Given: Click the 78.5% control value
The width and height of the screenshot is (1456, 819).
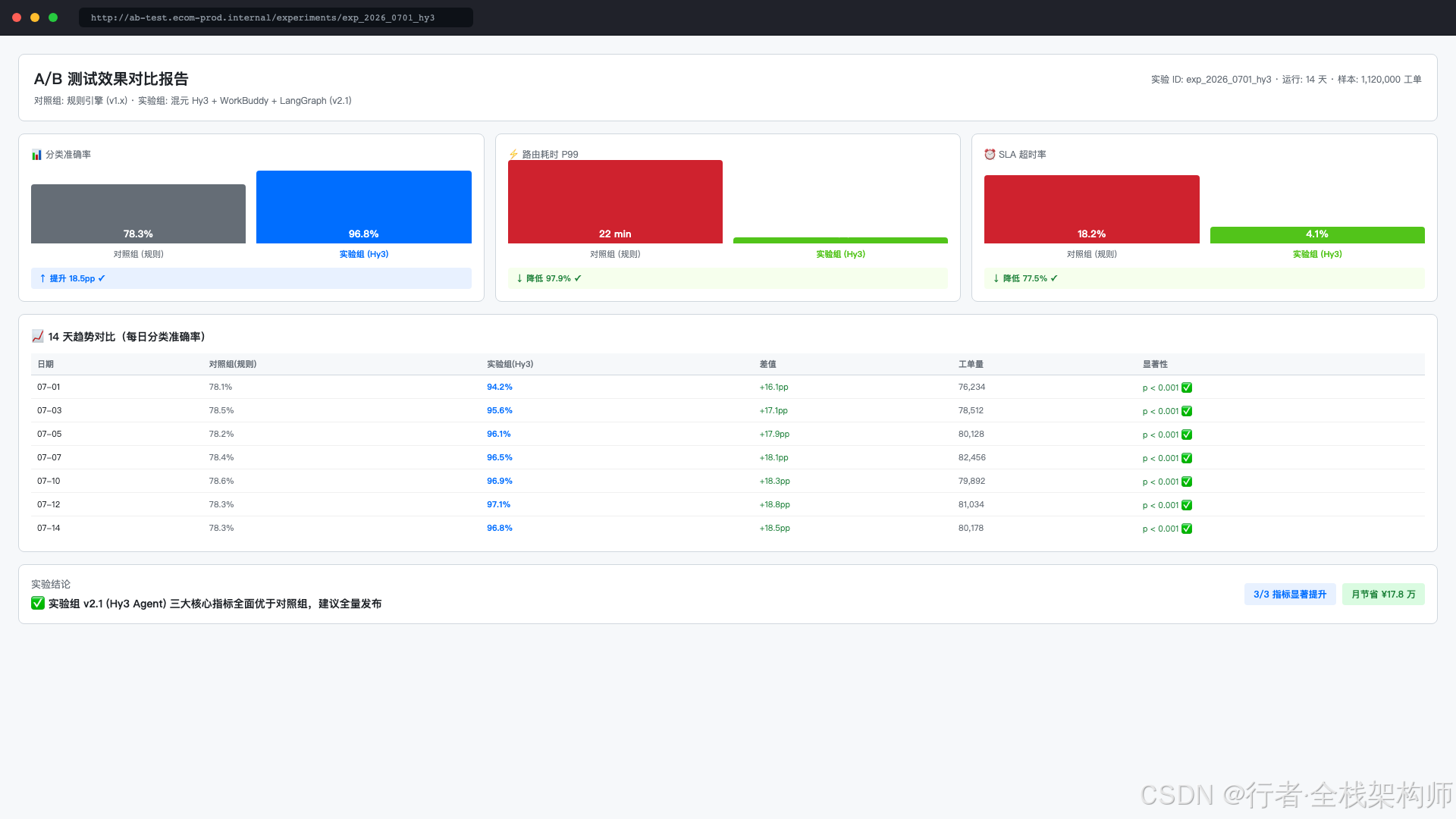Looking at the screenshot, I should [x=221, y=410].
